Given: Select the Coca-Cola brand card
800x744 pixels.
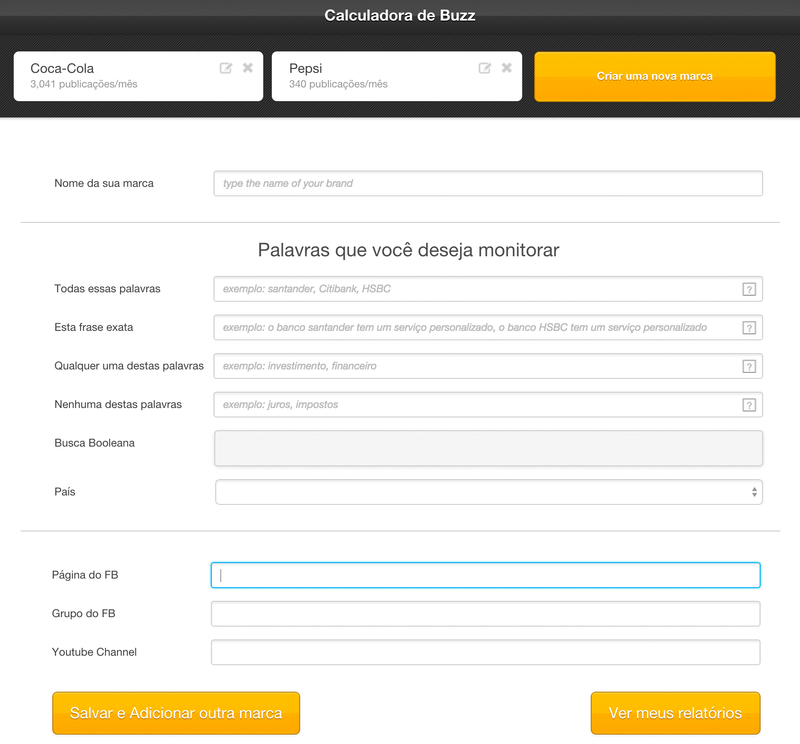Looking at the screenshot, I should (110, 76).
